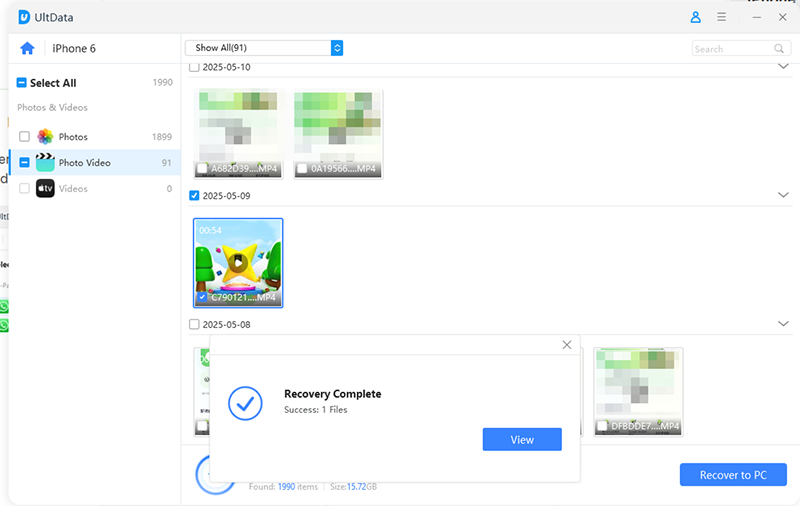Open the hamburger menu in title bar
The image size is (800, 506).
click(722, 17)
